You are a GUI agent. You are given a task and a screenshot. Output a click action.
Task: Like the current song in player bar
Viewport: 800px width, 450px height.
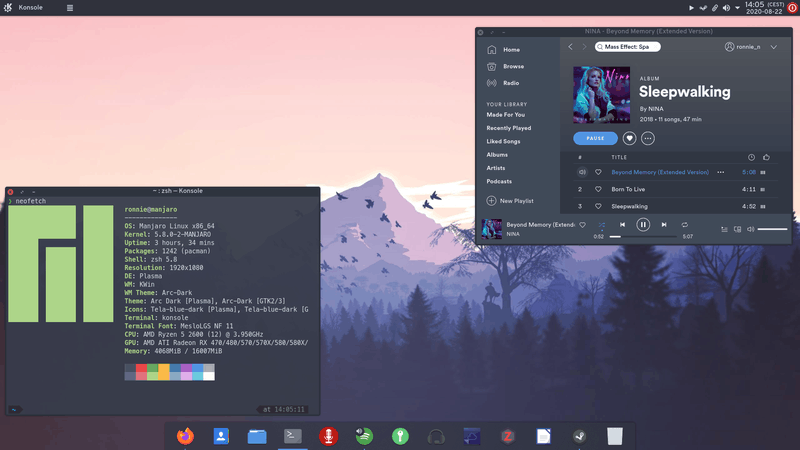pos(582,225)
